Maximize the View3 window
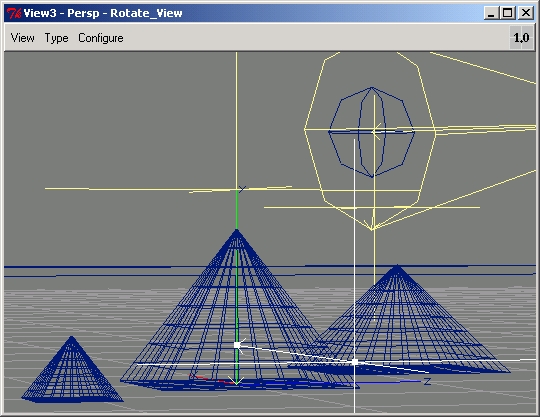This screenshot has width=540, height=417. (508, 13)
